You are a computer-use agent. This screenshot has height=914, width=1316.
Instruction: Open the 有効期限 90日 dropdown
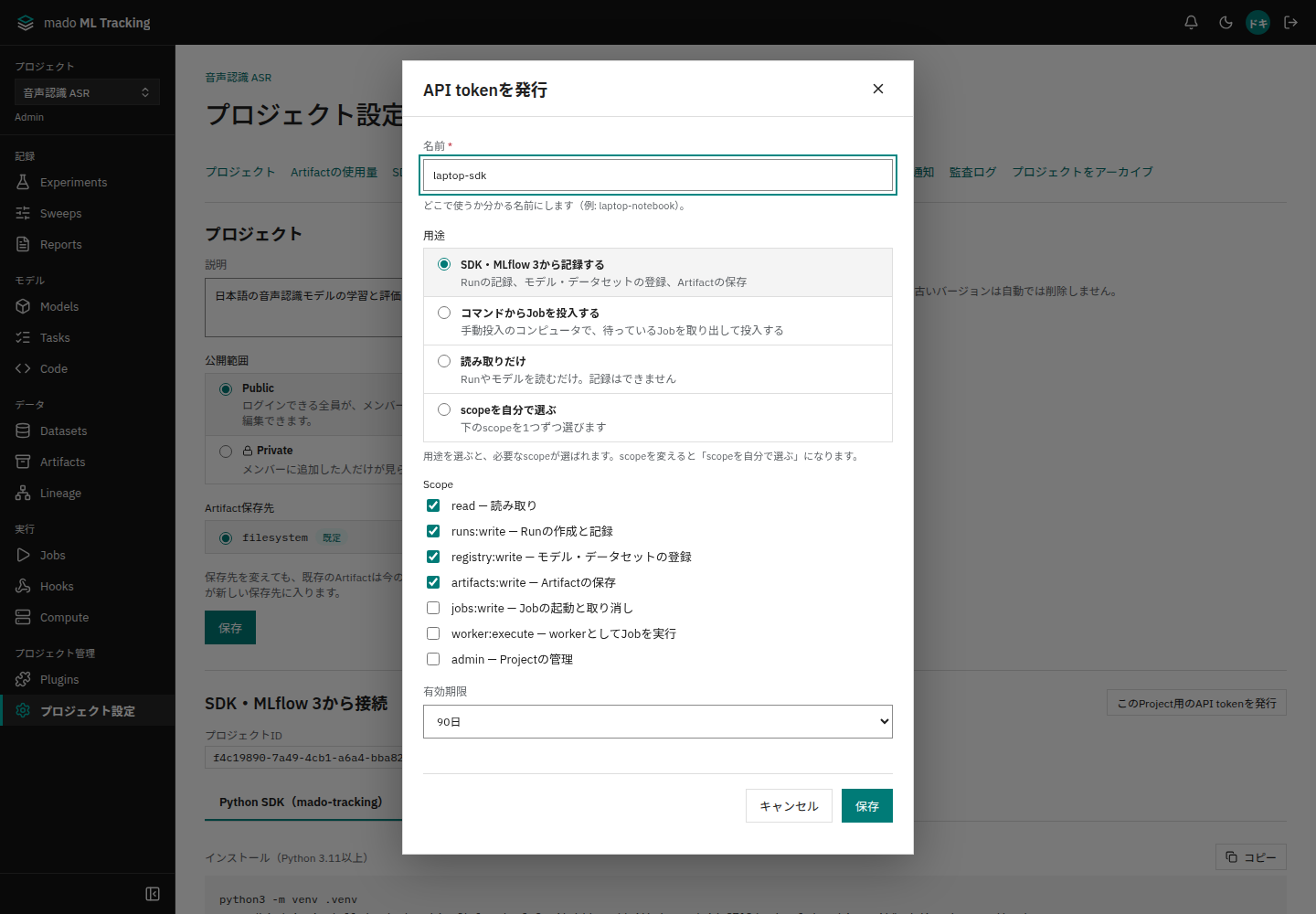point(658,721)
